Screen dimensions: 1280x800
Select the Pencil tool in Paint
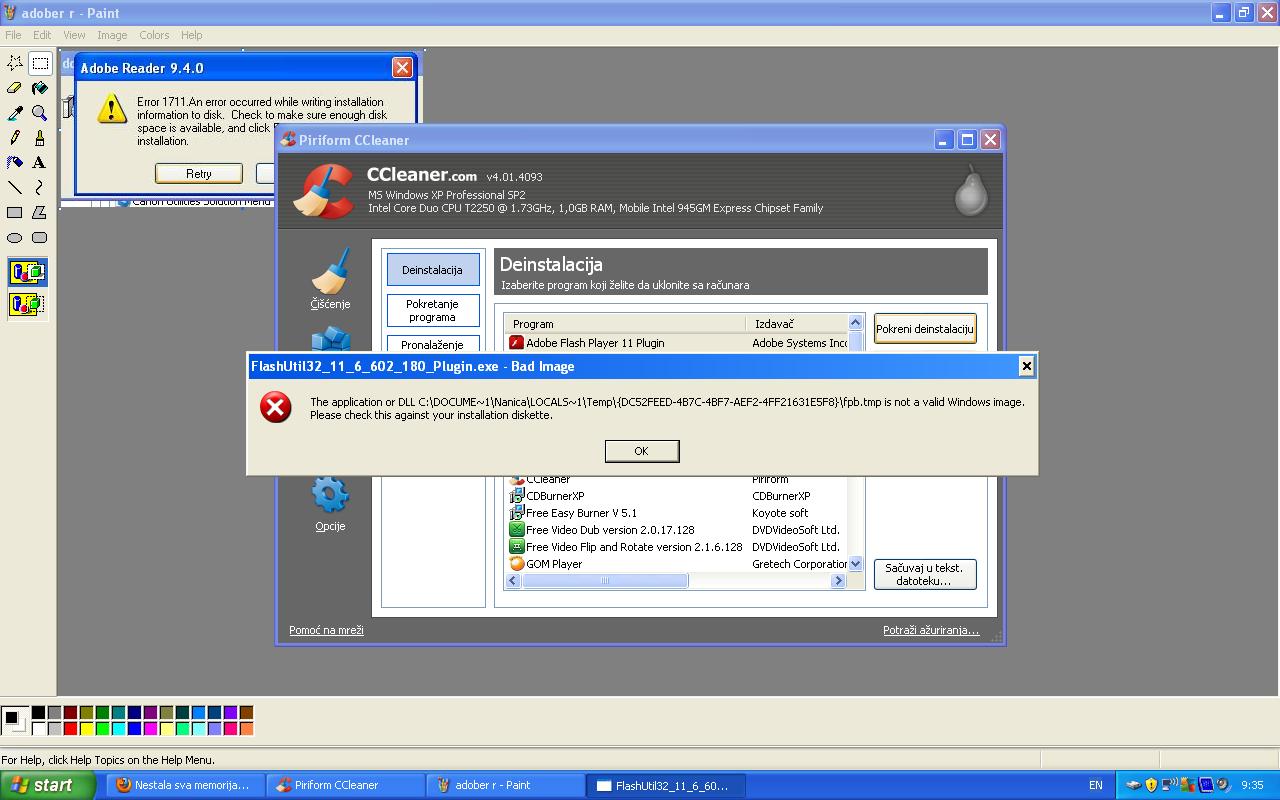(x=15, y=138)
